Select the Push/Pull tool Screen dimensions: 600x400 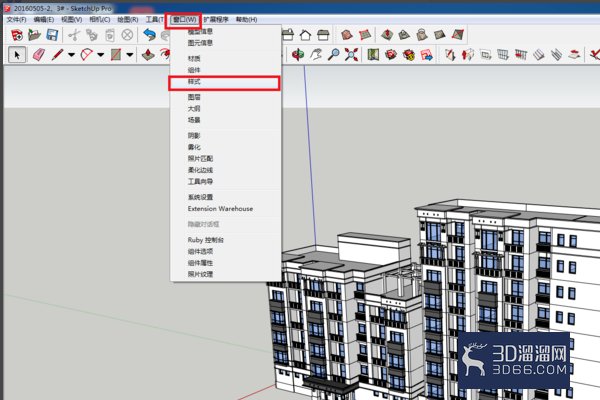(148, 55)
